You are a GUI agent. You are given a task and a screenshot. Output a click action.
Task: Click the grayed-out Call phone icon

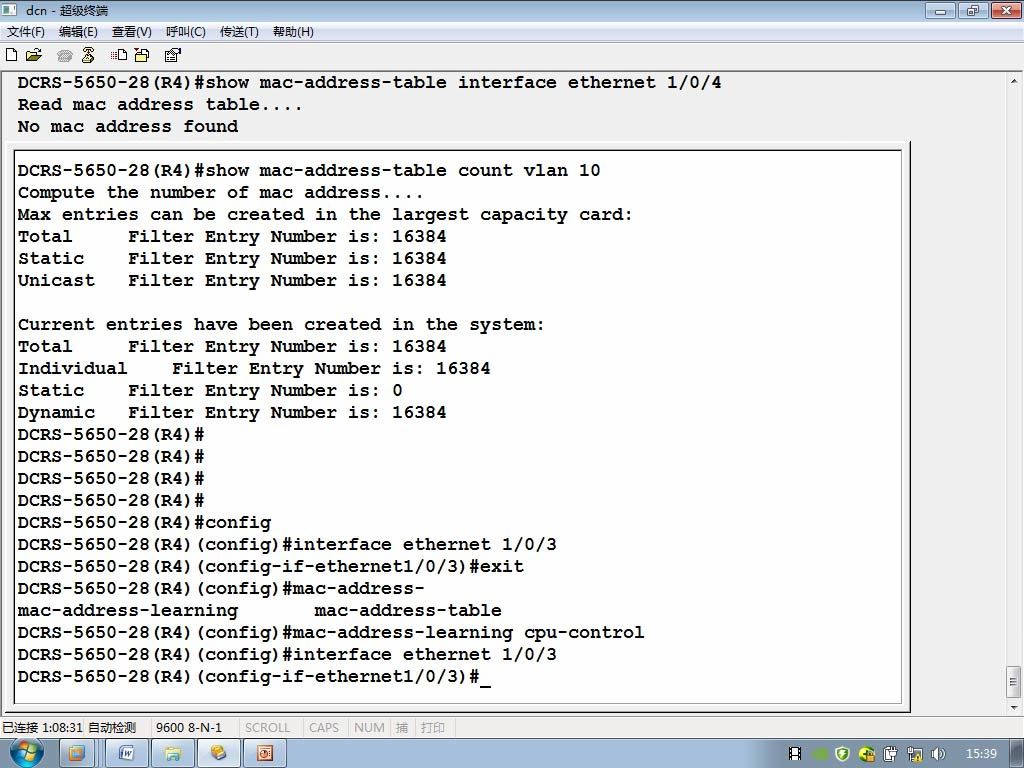coord(64,56)
